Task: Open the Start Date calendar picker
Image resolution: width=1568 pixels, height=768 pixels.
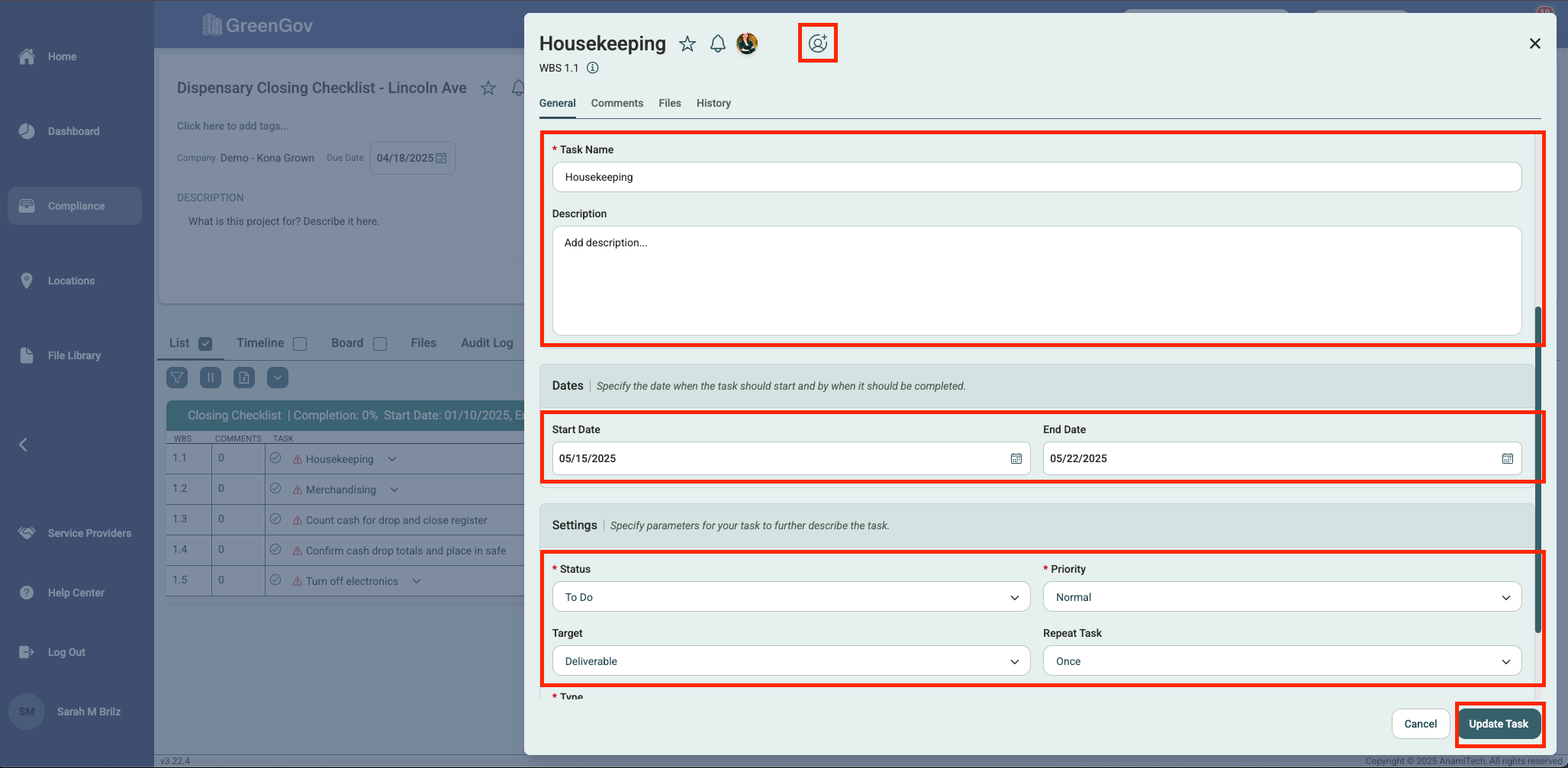Action: tap(1016, 458)
